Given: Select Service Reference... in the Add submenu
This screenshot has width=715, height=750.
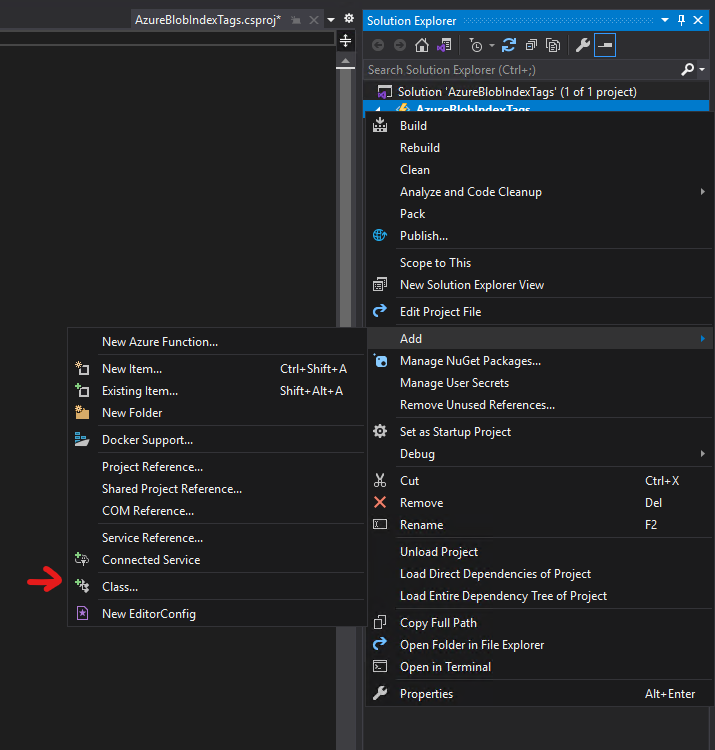Looking at the screenshot, I should 217,538.
